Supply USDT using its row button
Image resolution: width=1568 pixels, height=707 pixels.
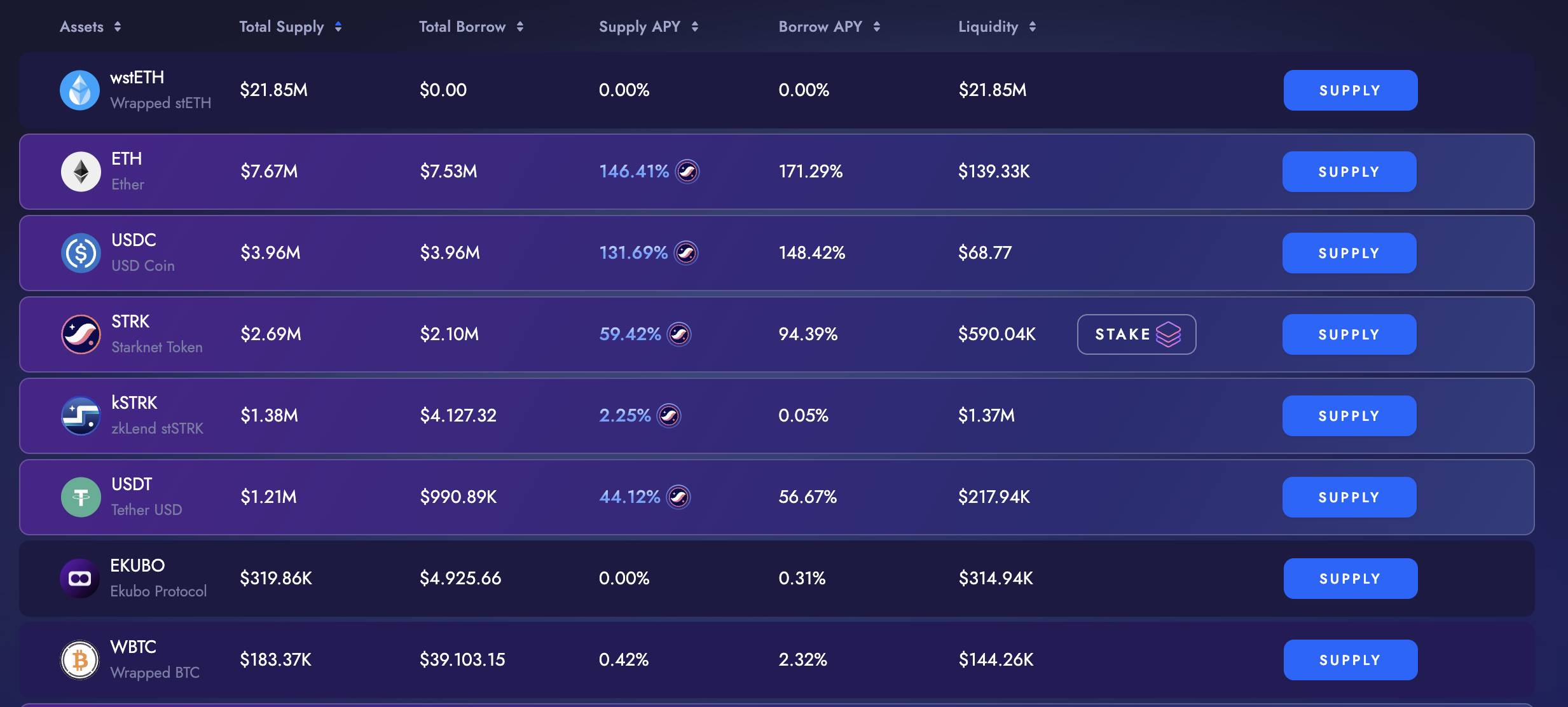[1349, 497]
